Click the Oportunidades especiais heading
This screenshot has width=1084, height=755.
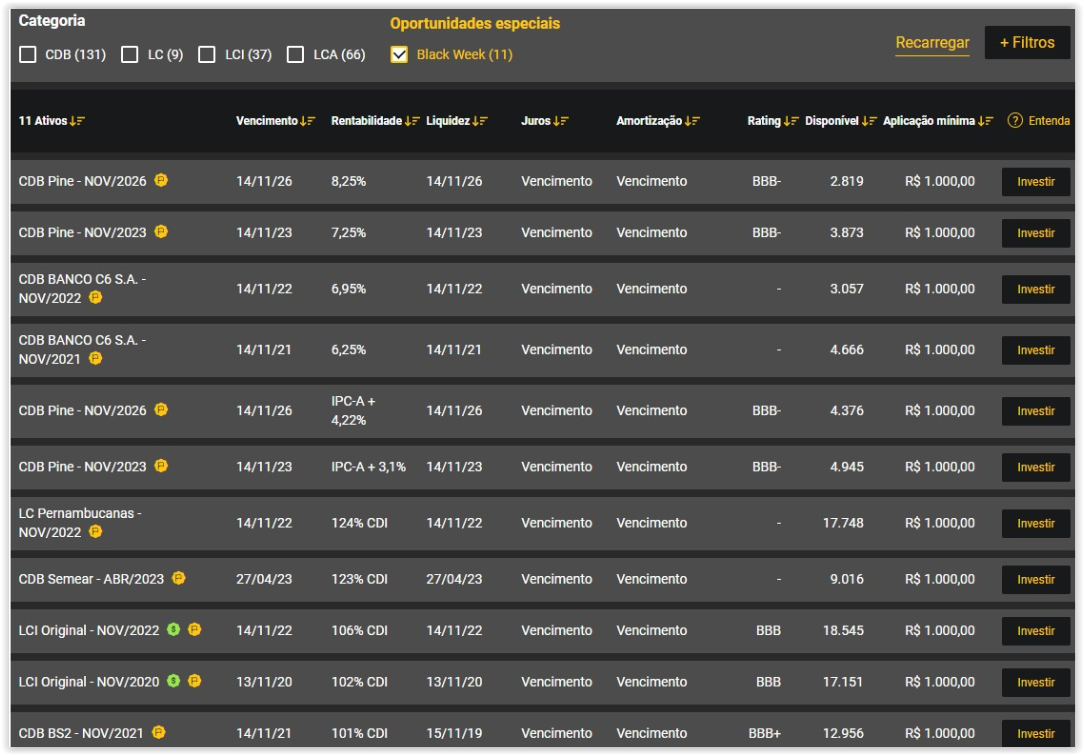475,24
